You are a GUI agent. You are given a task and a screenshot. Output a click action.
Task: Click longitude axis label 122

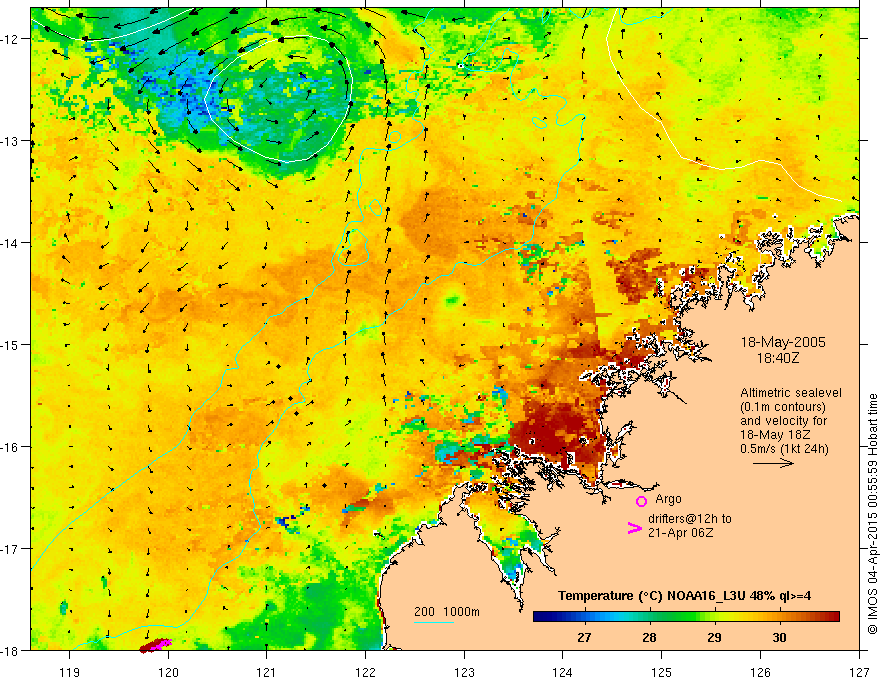[365, 672]
